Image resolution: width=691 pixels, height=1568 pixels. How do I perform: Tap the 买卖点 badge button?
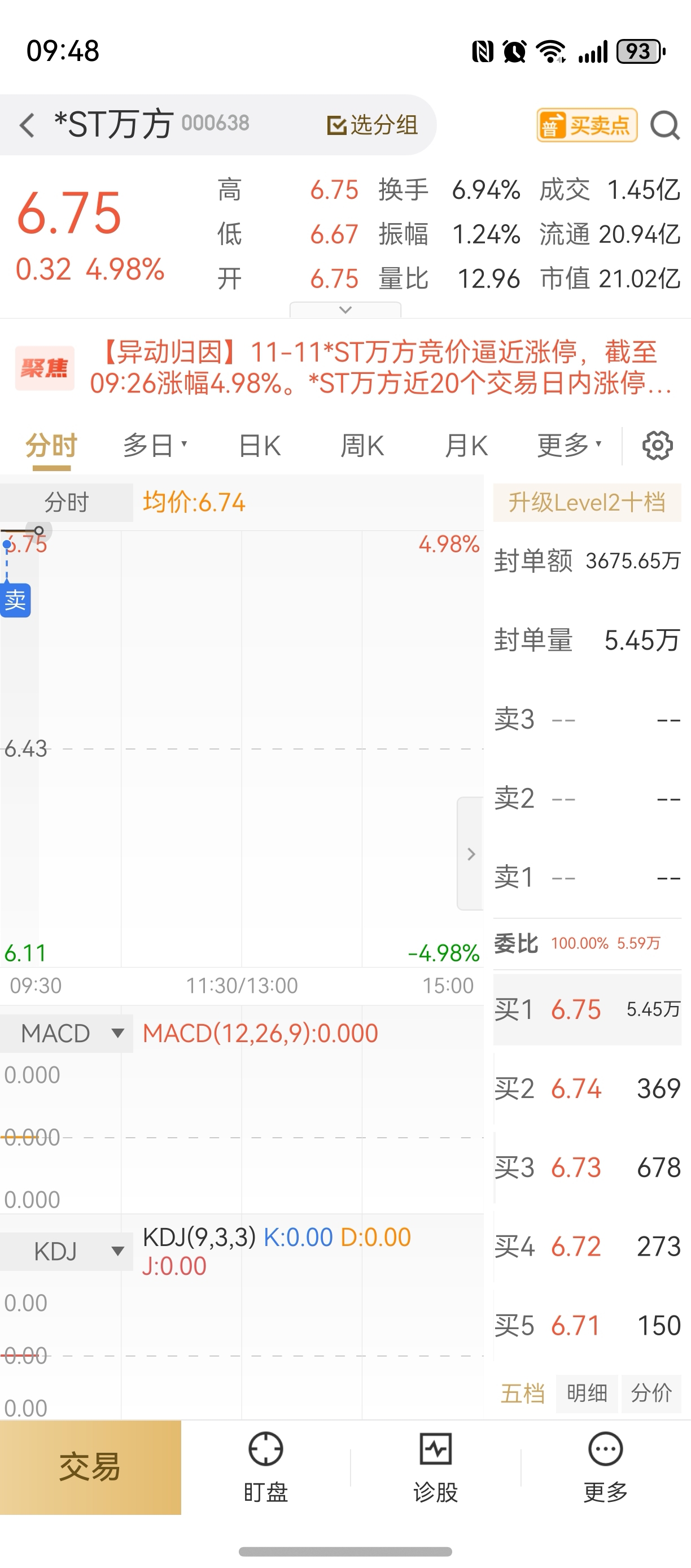pyautogui.click(x=587, y=125)
